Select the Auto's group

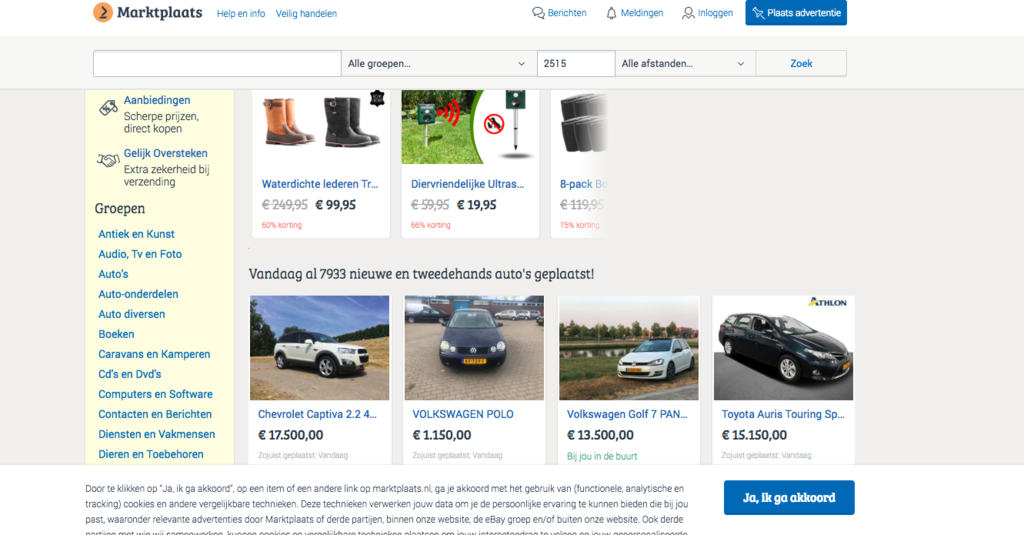(x=113, y=274)
